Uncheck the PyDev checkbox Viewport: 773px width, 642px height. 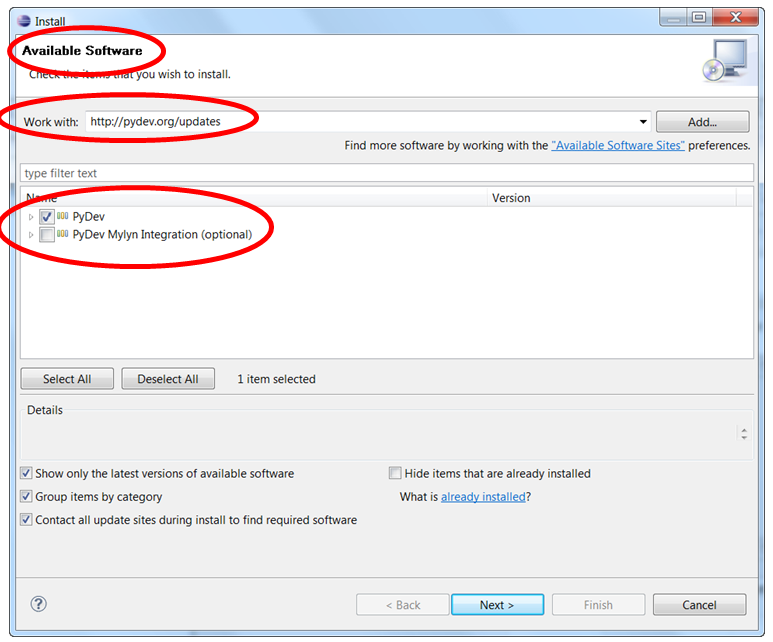[x=47, y=217]
